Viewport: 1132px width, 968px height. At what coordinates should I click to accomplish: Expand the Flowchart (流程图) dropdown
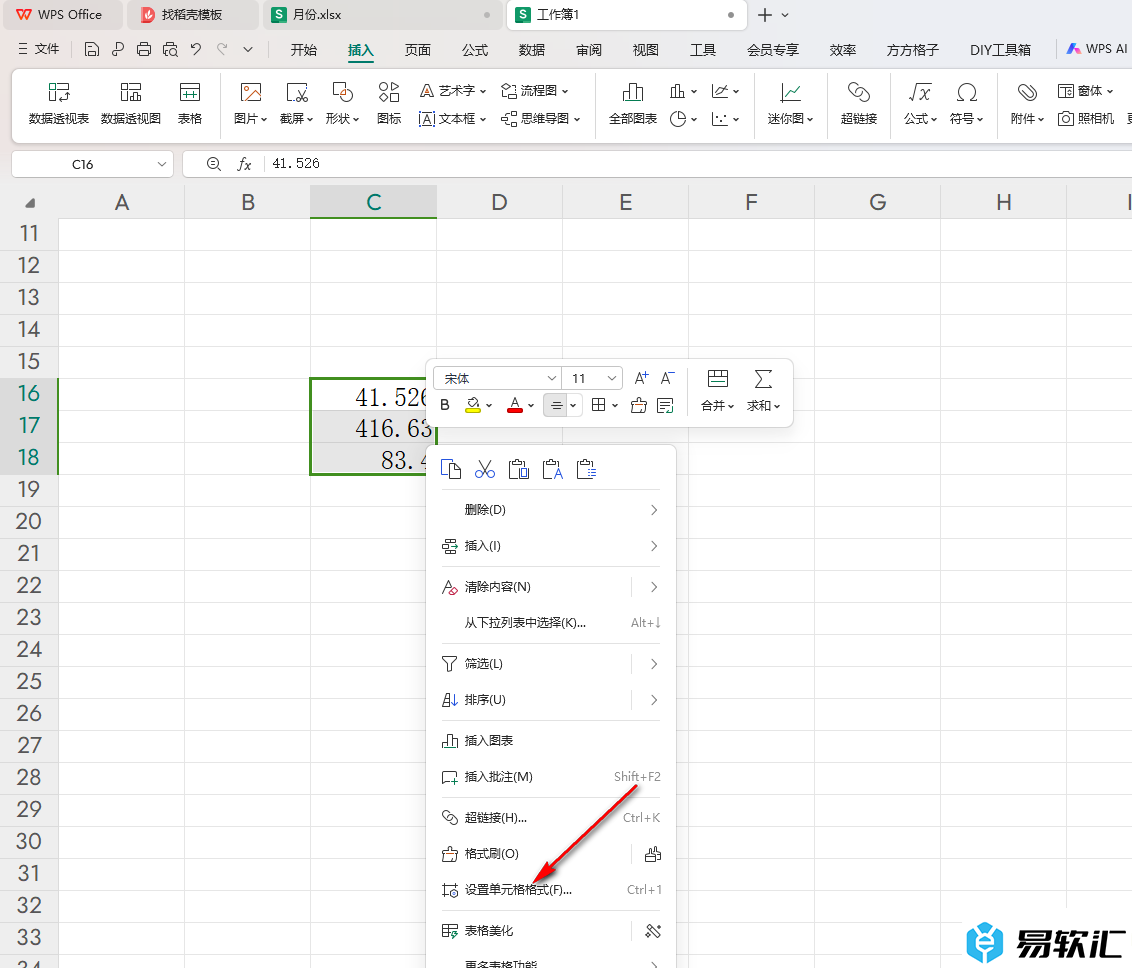(565, 91)
